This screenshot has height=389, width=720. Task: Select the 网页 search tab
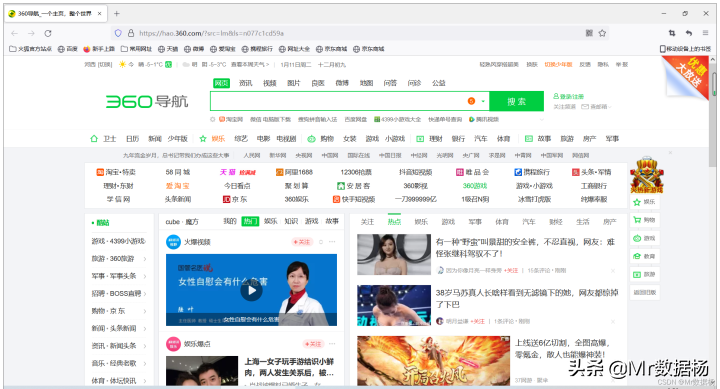point(221,83)
